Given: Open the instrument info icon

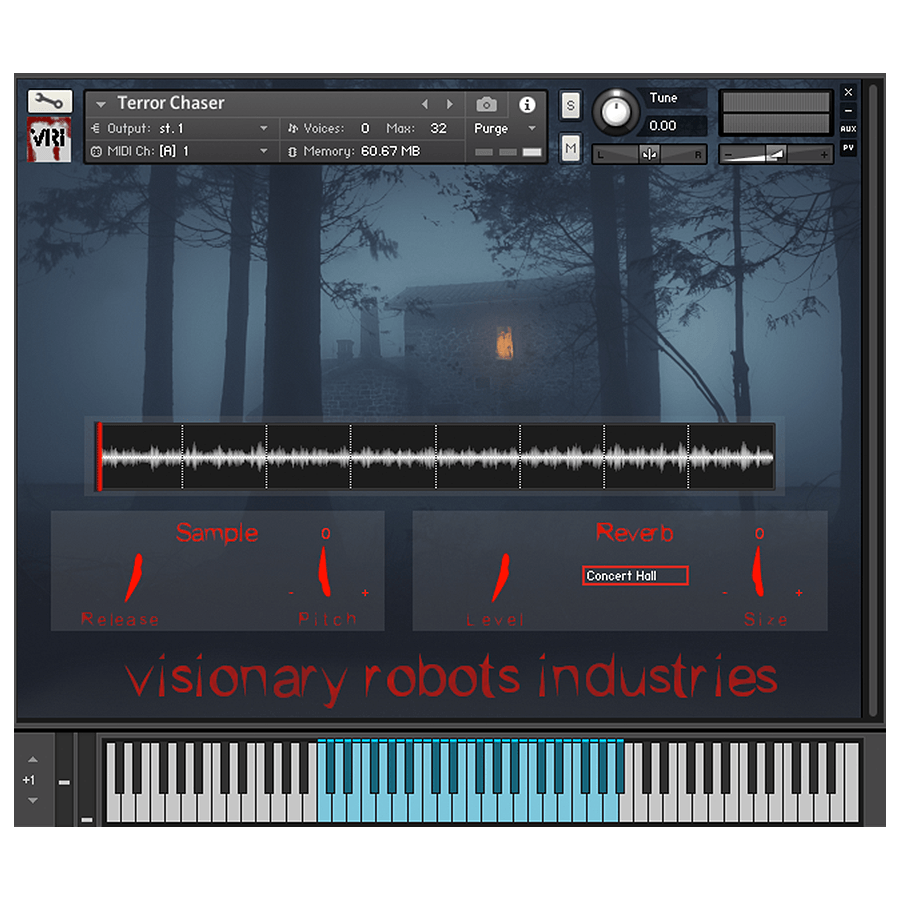Looking at the screenshot, I should pos(527,104).
